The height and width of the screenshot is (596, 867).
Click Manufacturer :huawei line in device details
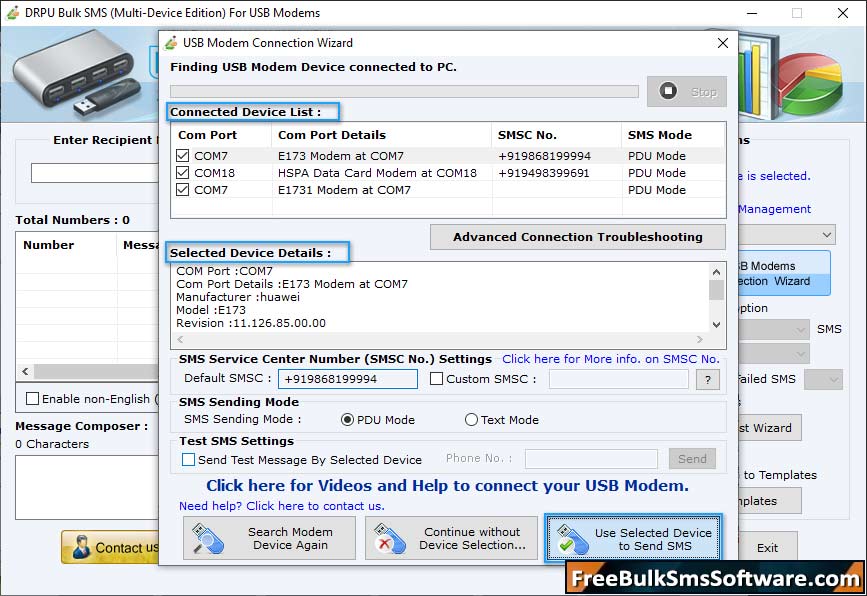[x=238, y=297]
